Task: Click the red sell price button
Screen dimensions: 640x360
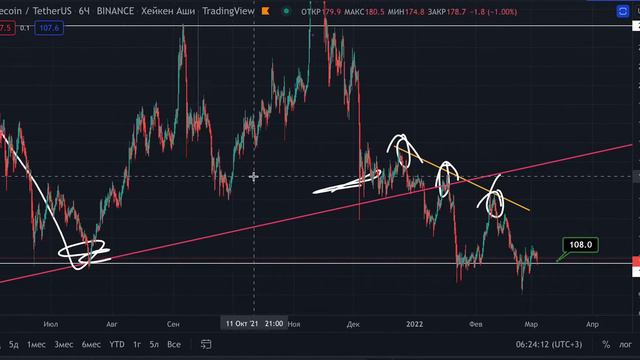Action: click(x=7, y=28)
